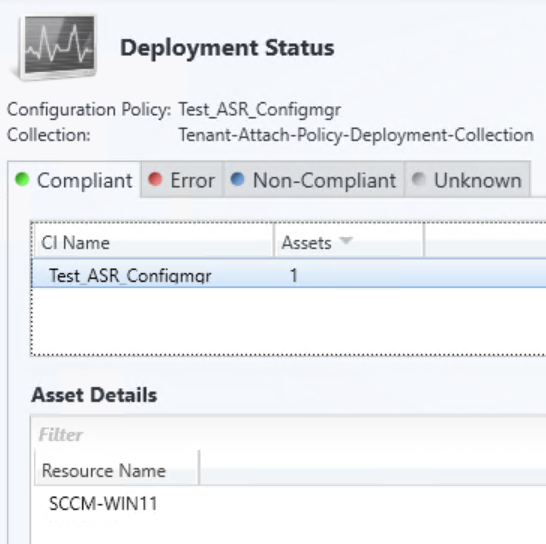Screen dimensions: 546x544
Task: Open the Unknown tab
Action: [467, 180]
